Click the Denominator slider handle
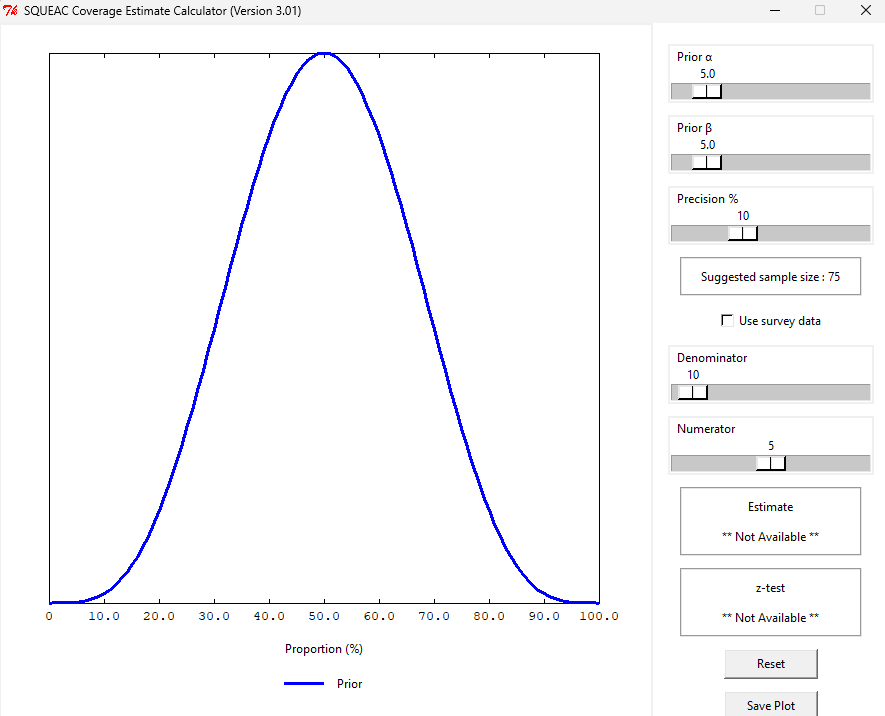 (x=692, y=393)
